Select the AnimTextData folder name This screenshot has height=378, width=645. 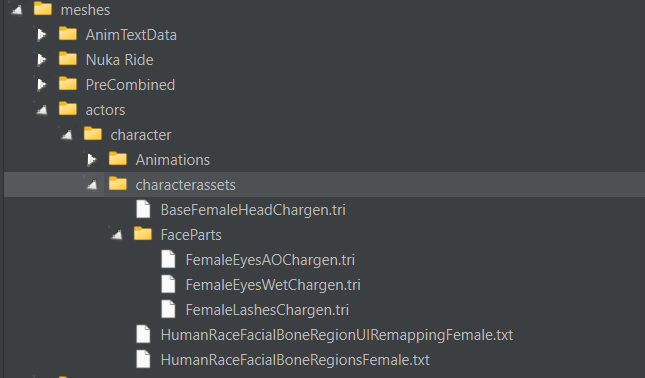pos(131,35)
